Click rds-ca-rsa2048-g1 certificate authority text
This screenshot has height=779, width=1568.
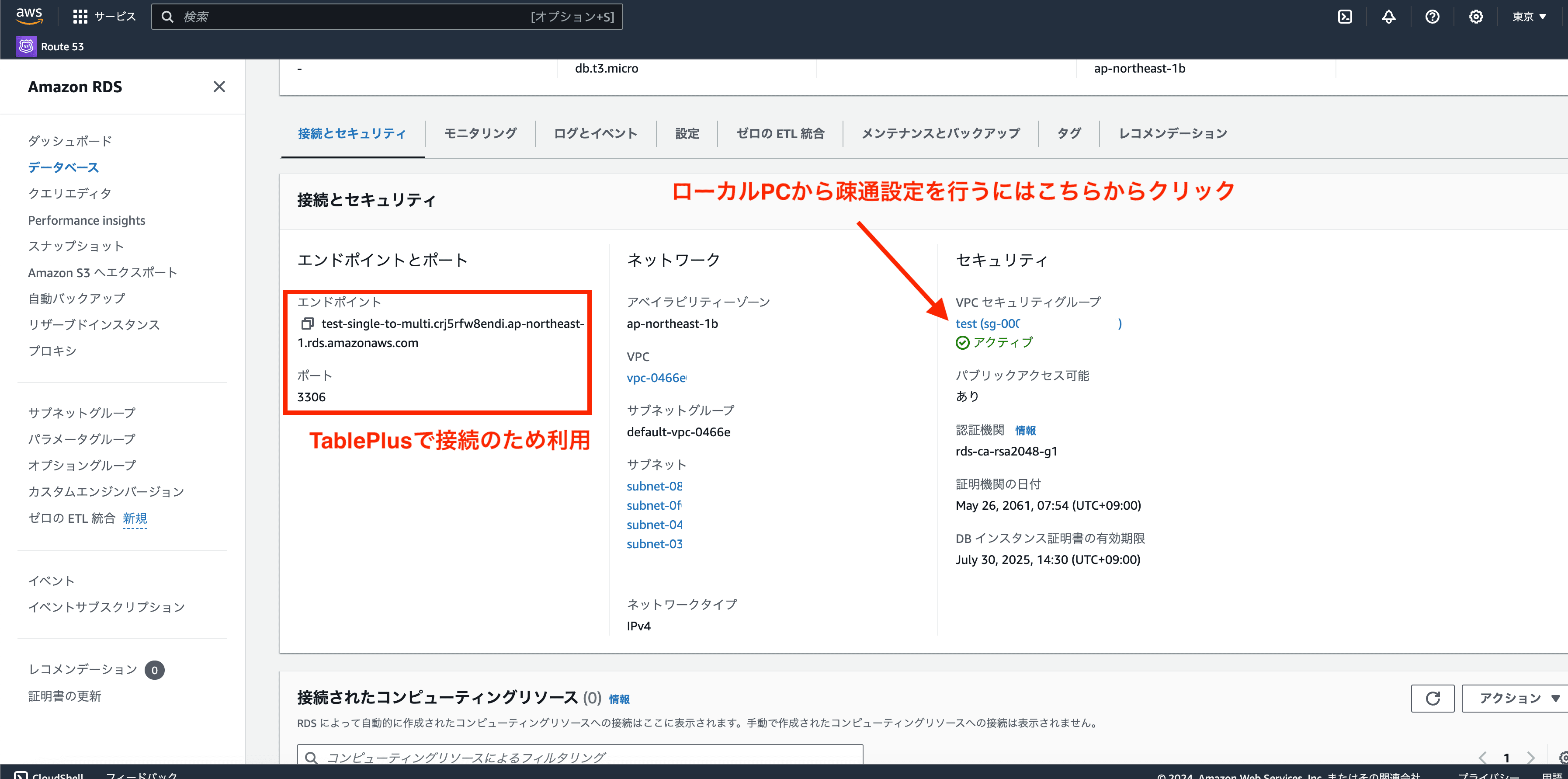[x=1007, y=451]
